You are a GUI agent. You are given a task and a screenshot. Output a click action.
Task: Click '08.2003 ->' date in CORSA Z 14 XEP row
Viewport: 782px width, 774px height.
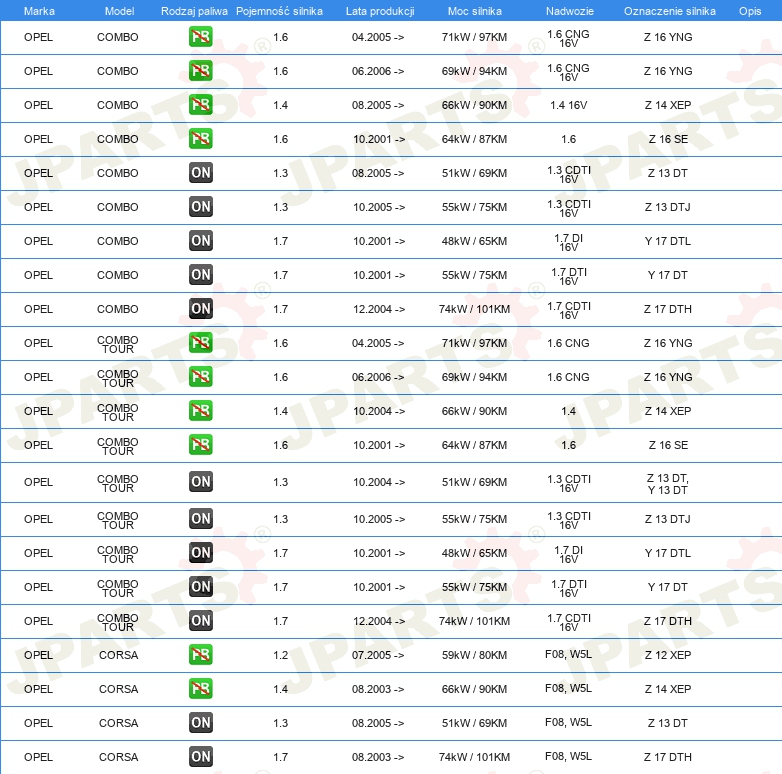coord(378,689)
